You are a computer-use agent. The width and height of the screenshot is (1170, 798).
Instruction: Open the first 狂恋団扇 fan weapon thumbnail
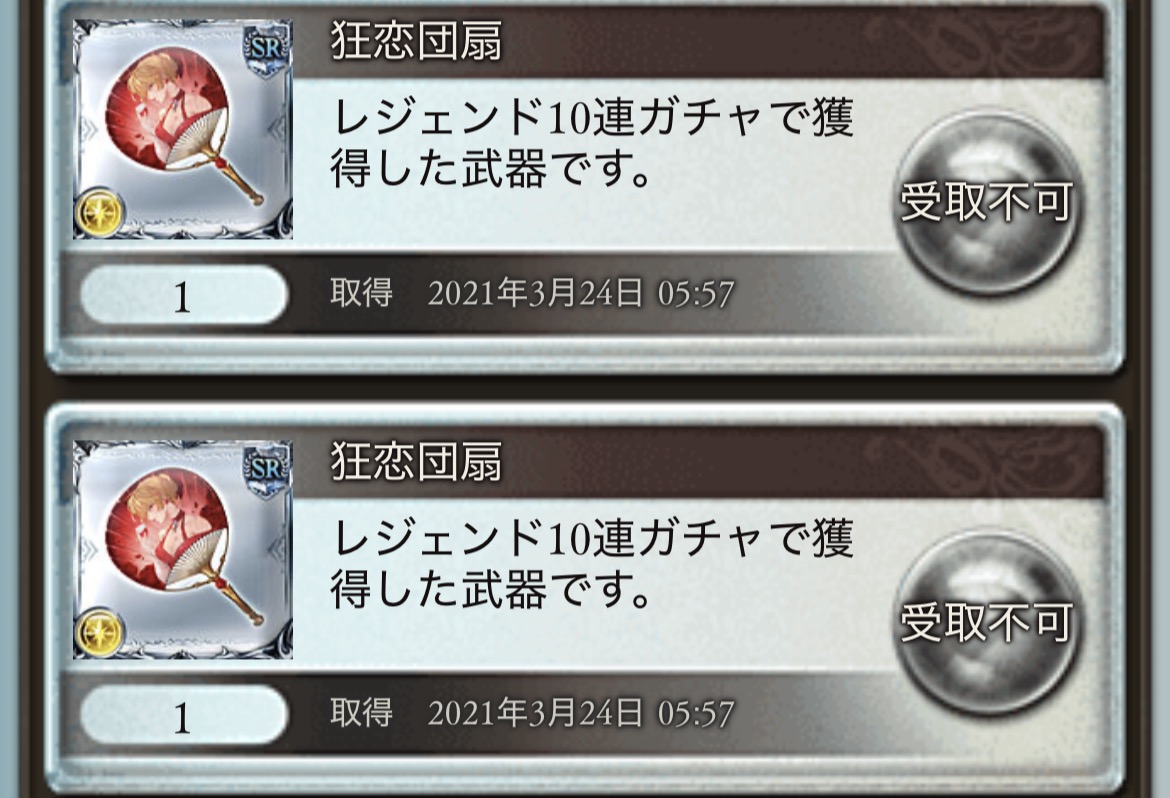point(183,129)
